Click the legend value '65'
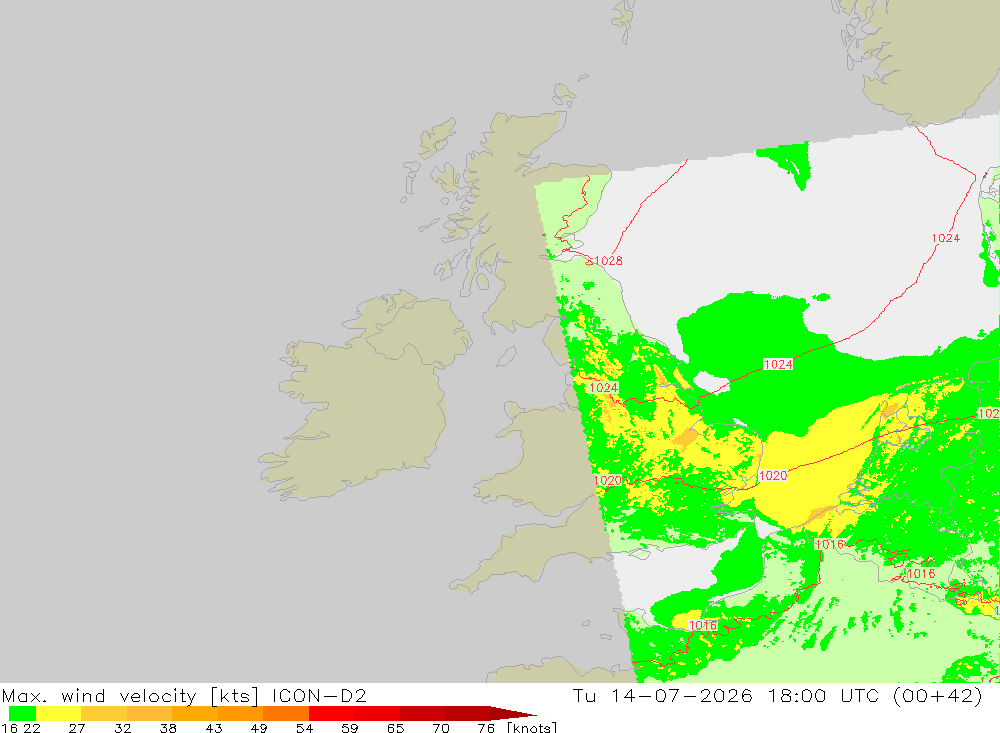 [395, 728]
